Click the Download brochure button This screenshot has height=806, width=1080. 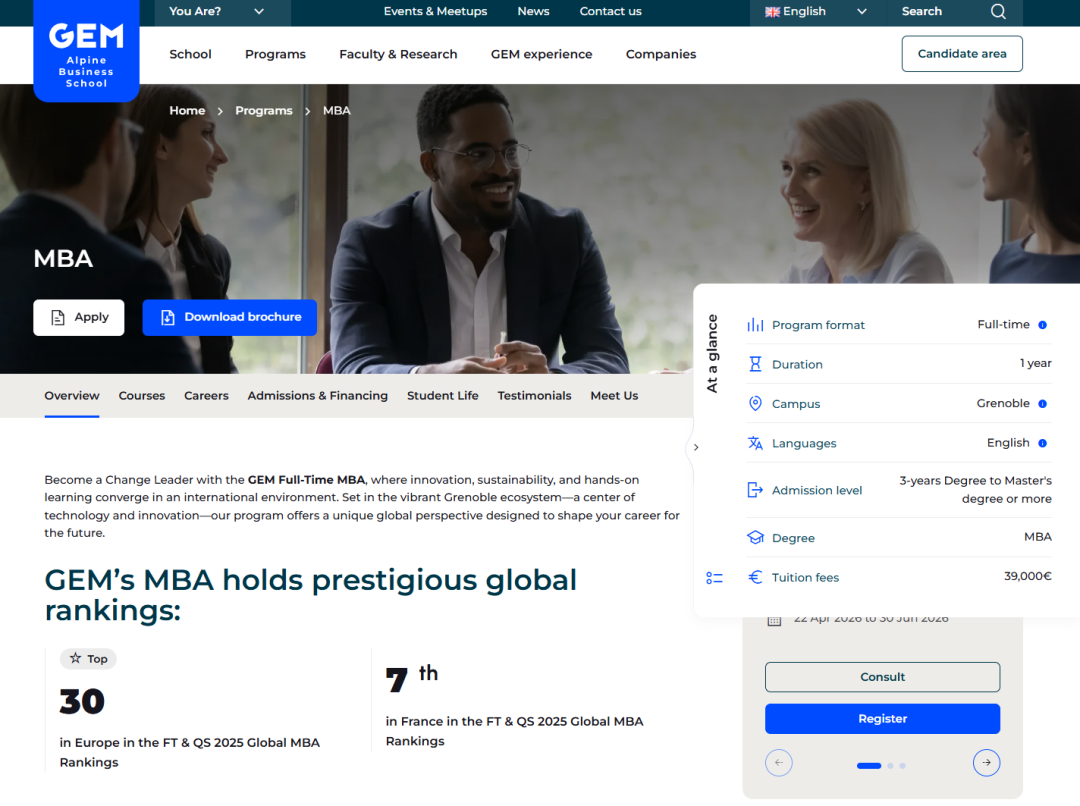tap(230, 317)
